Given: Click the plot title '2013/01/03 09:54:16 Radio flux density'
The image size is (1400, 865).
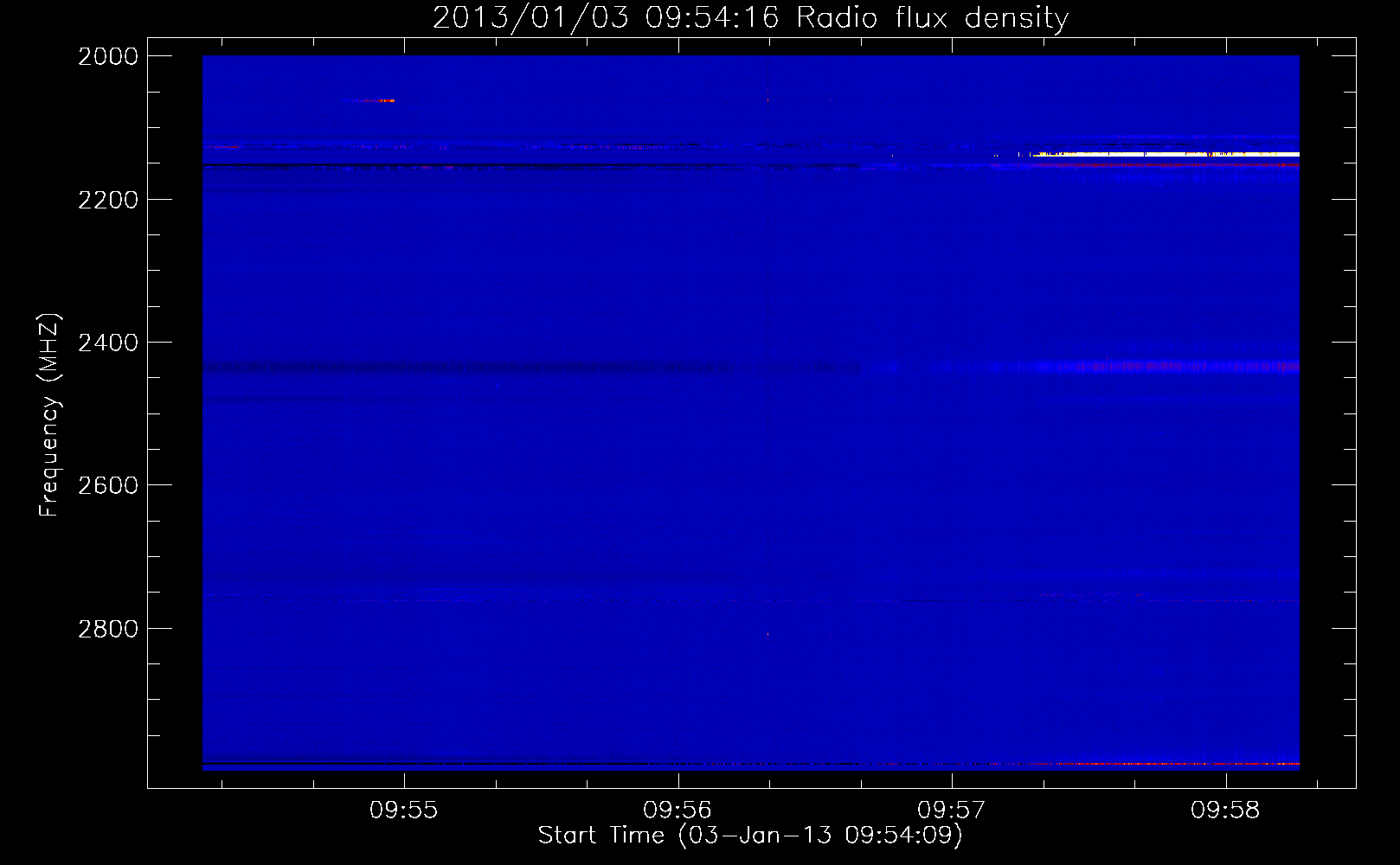Looking at the screenshot, I should pos(750,18).
